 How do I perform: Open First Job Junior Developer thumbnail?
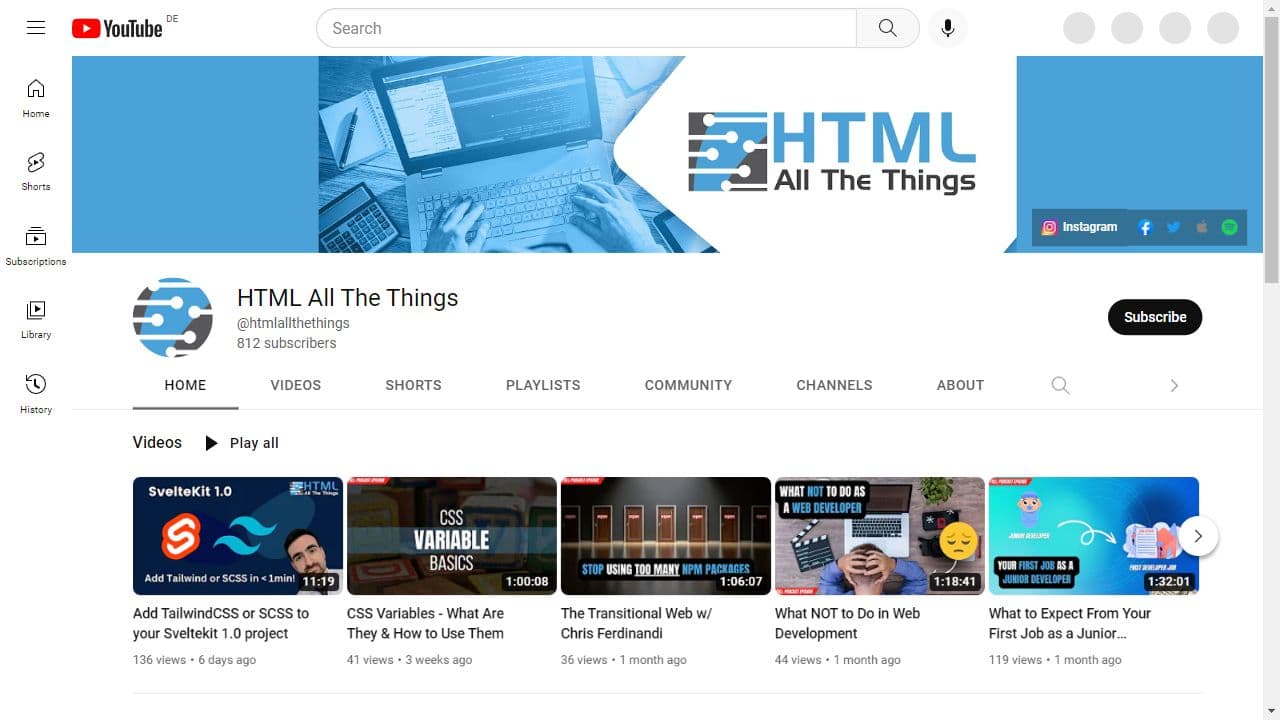(x=1094, y=536)
